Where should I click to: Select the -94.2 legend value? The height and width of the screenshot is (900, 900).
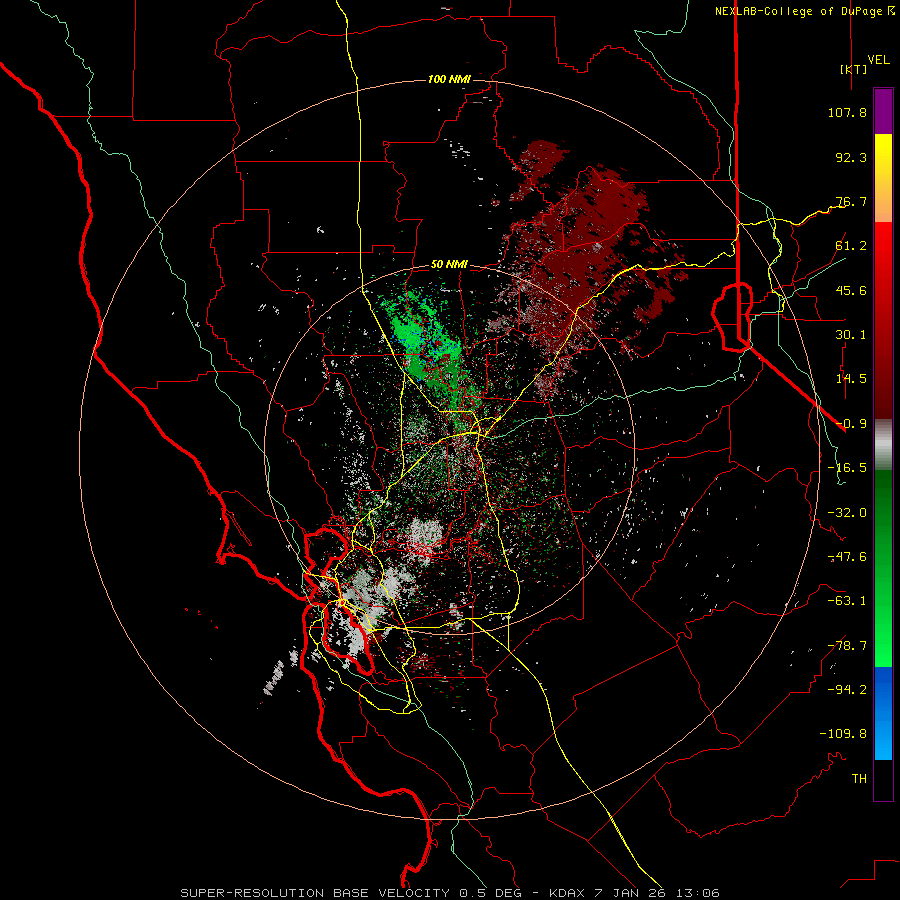[847, 690]
